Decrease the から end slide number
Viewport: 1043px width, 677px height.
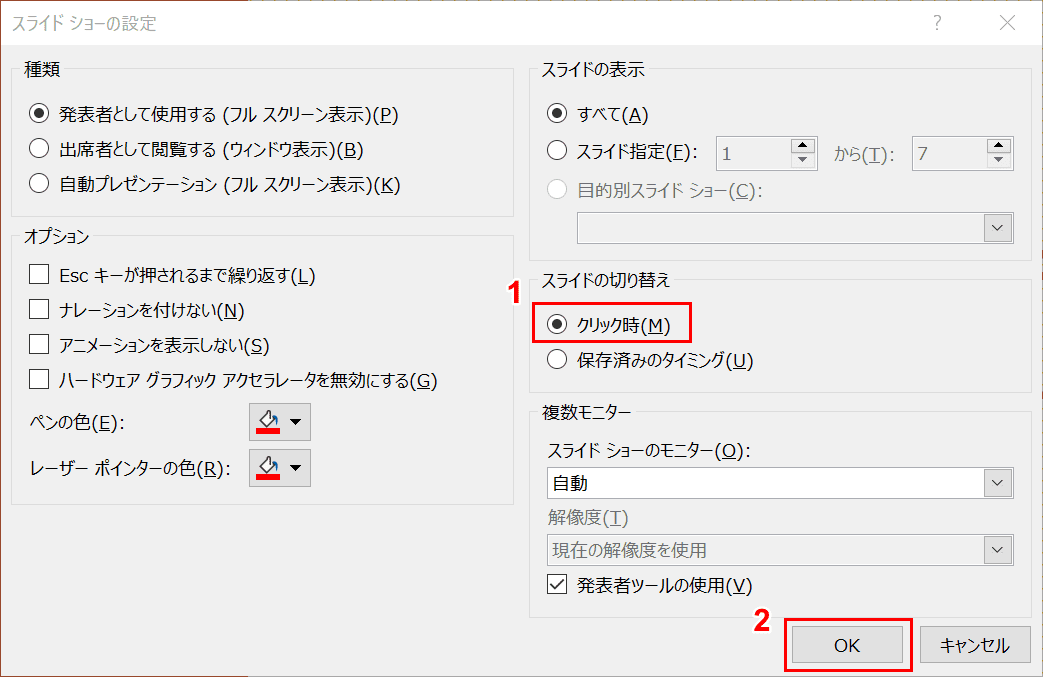(999, 161)
